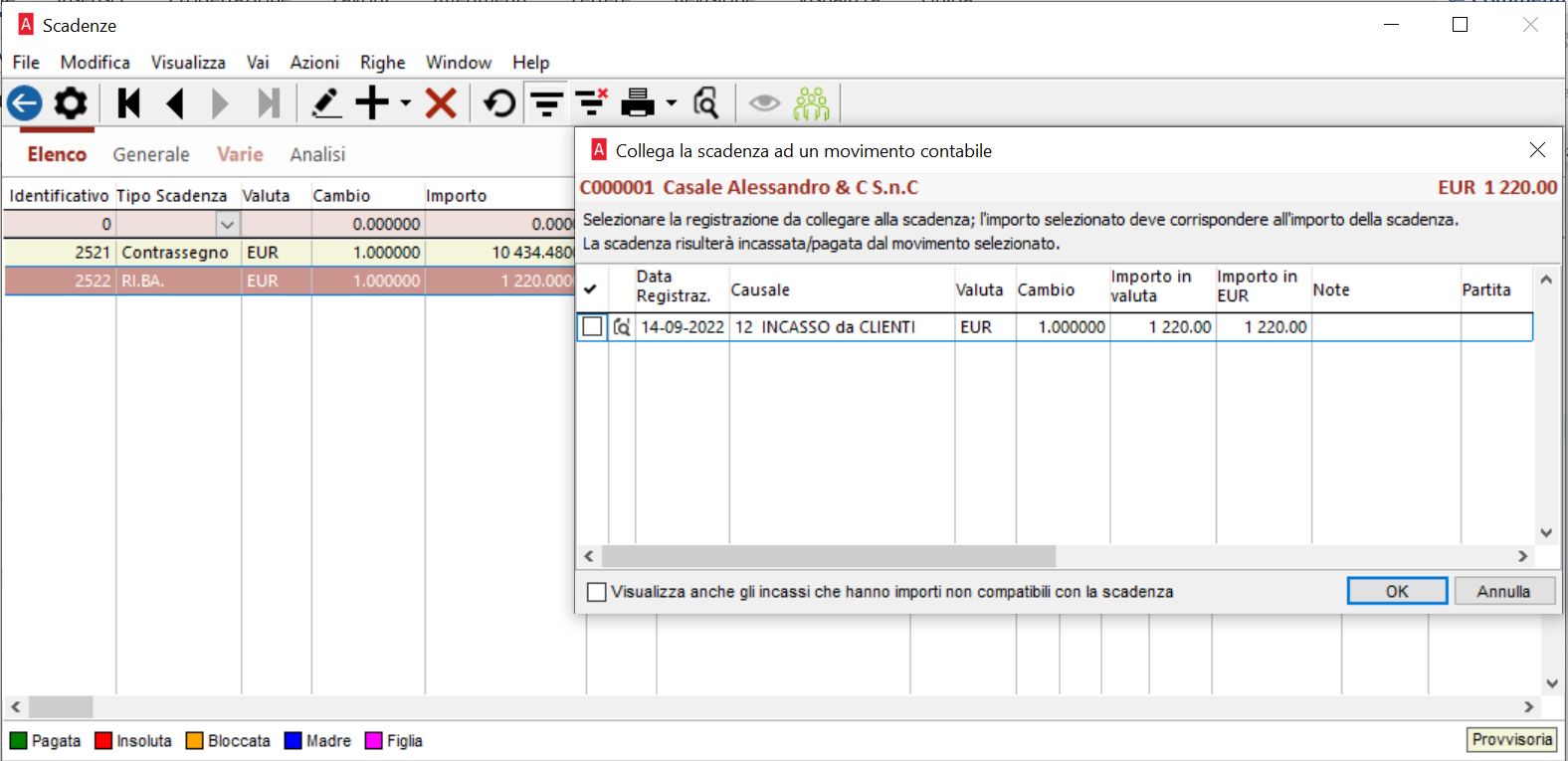The height and width of the screenshot is (761, 1568).
Task: Open the File menu
Action: 26,62
